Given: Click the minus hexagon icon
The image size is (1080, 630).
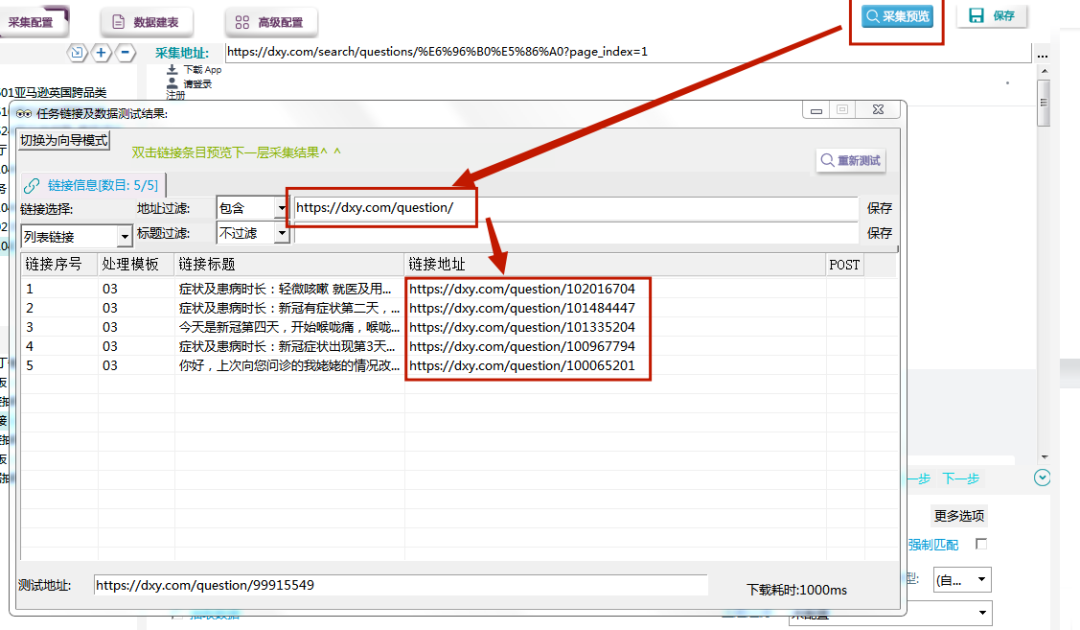Looking at the screenshot, I should 125,52.
